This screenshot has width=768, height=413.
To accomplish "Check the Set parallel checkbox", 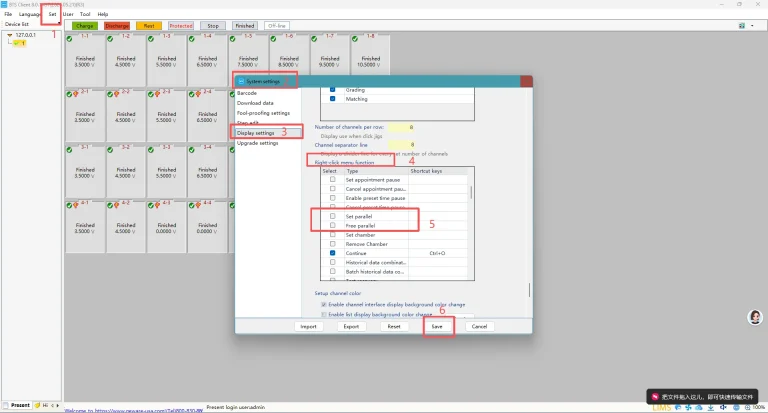I will [333, 216].
